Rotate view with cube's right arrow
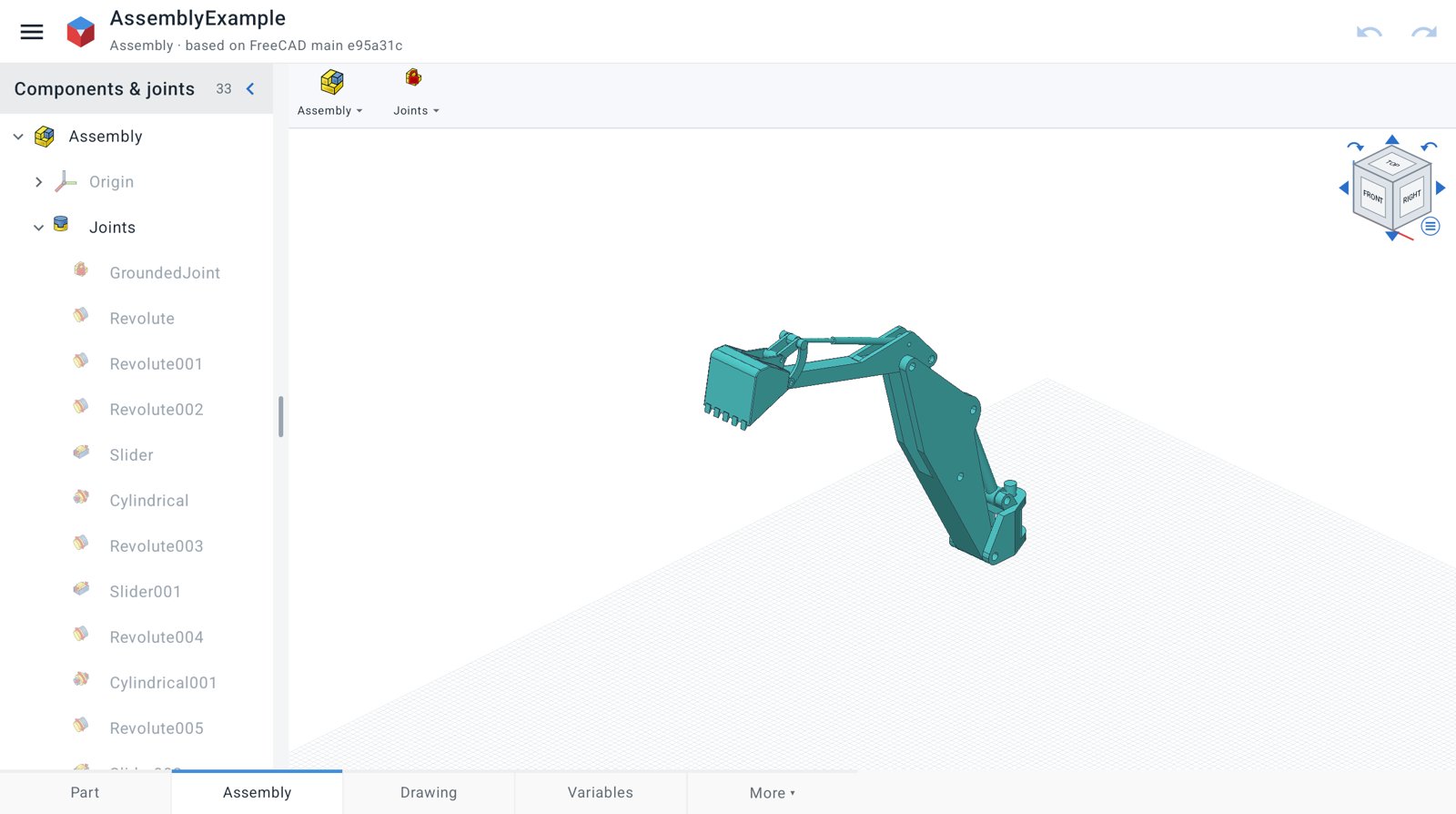 click(1441, 188)
